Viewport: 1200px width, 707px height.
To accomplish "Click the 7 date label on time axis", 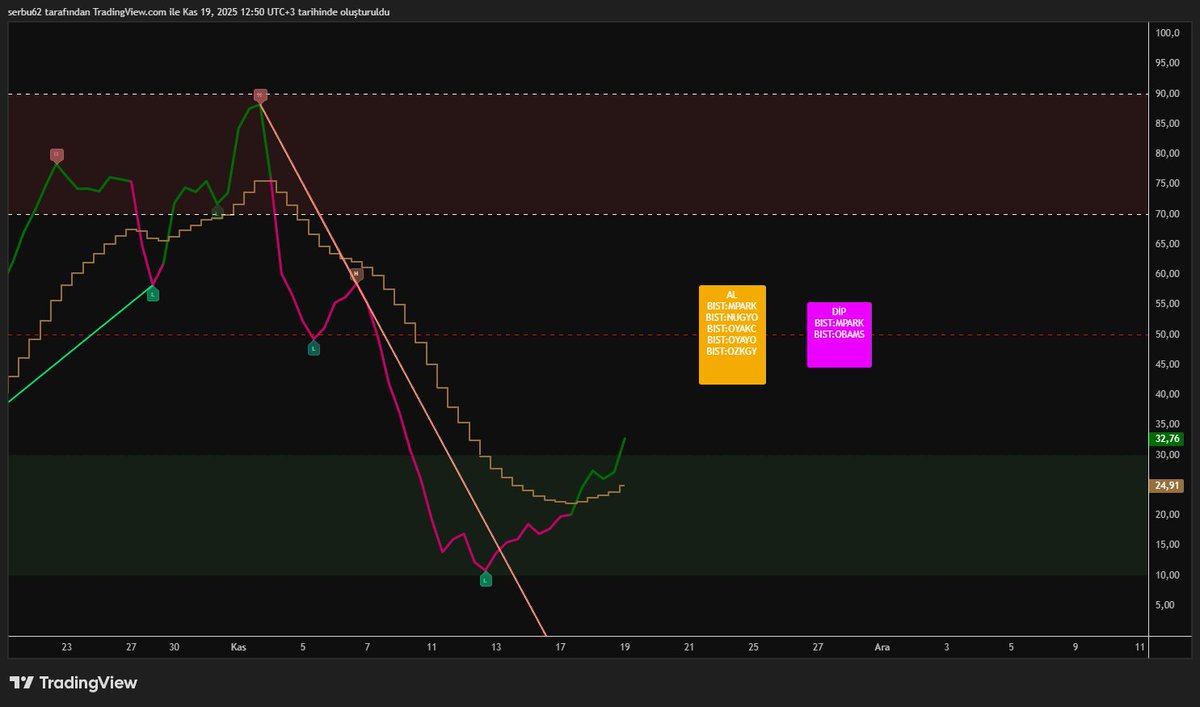I will [367, 647].
